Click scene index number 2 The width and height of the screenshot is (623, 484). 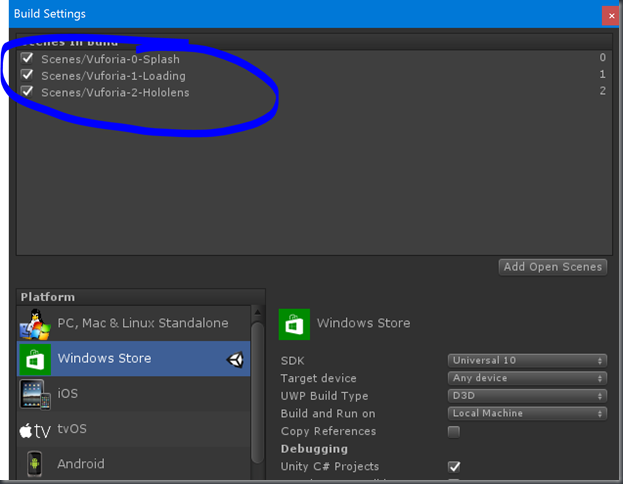tap(602, 91)
